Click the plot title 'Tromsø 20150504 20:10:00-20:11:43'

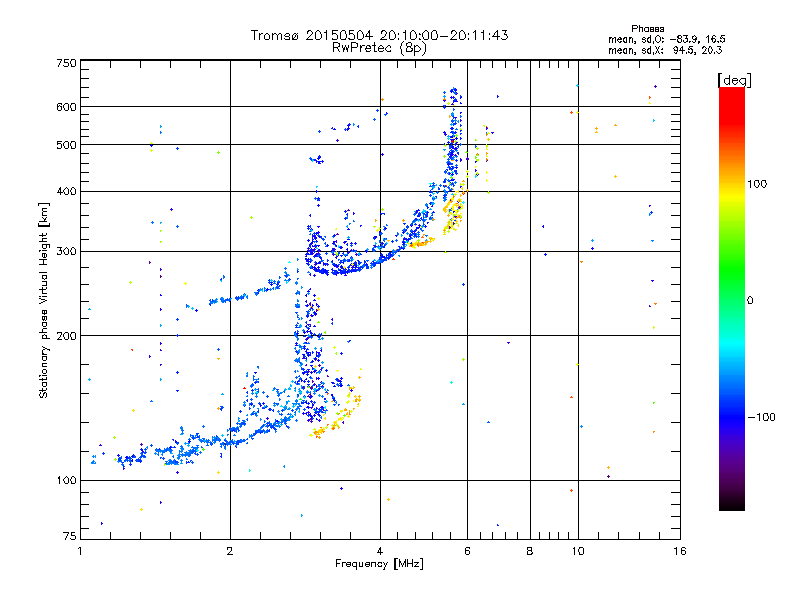379,35
